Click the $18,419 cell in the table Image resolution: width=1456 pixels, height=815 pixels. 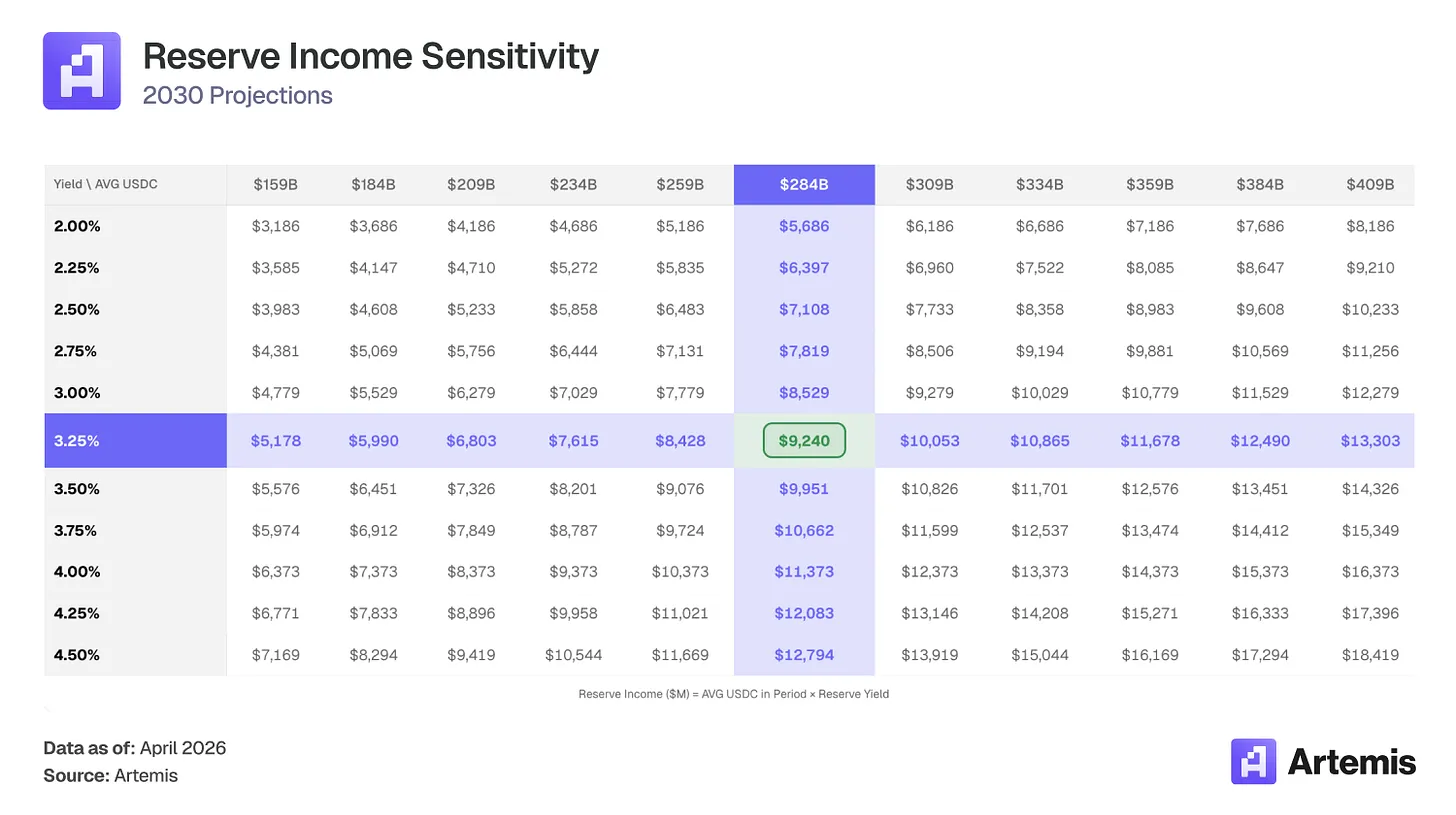(1370, 655)
